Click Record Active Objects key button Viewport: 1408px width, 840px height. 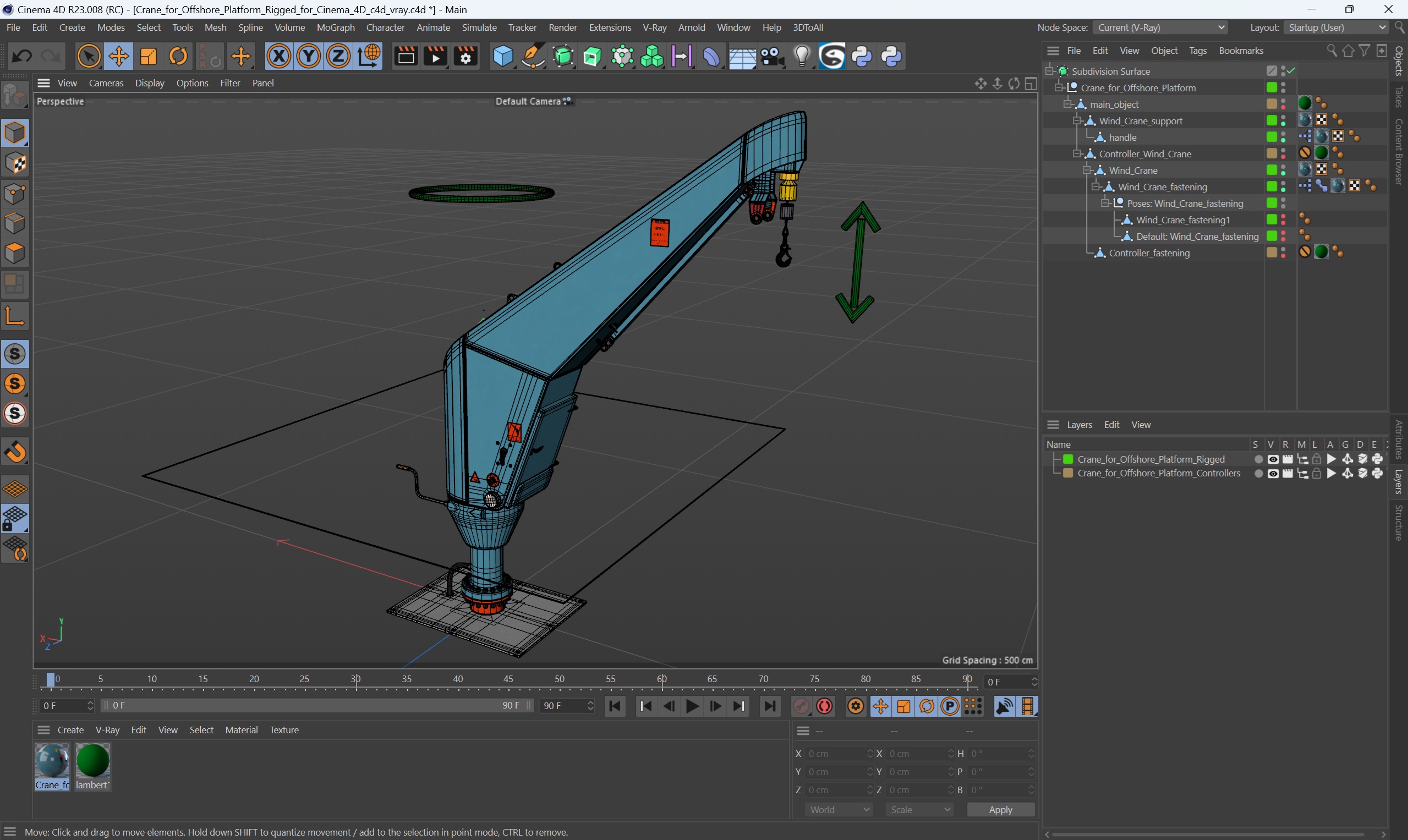tap(801, 706)
